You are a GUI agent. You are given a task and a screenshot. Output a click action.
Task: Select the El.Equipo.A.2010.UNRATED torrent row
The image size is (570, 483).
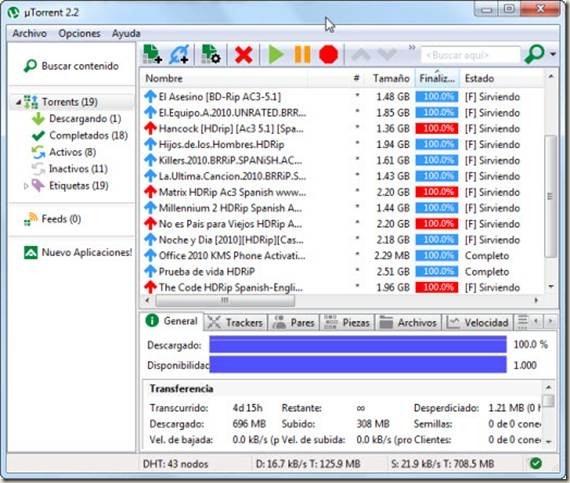tap(342, 113)
